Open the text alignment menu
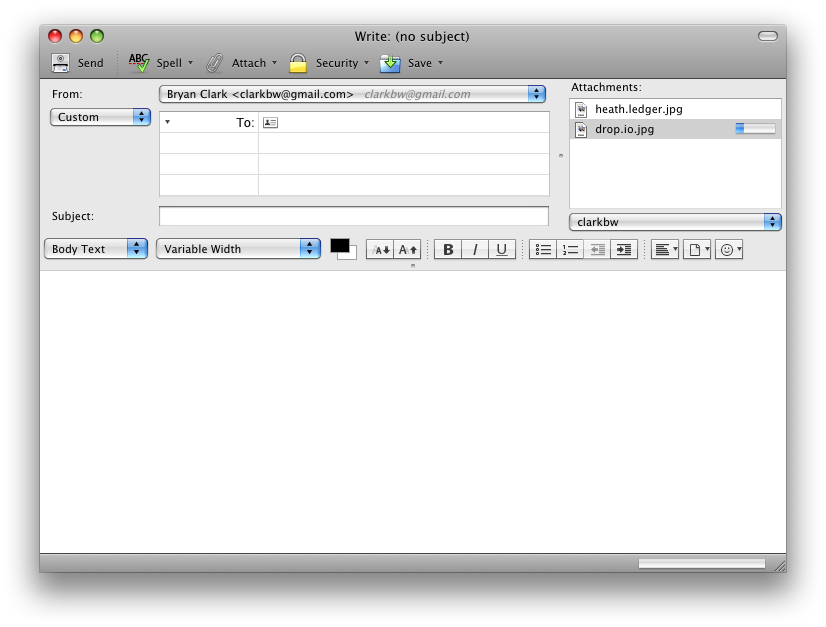Screen dimensions: 826x627 (x=665, y=250)
